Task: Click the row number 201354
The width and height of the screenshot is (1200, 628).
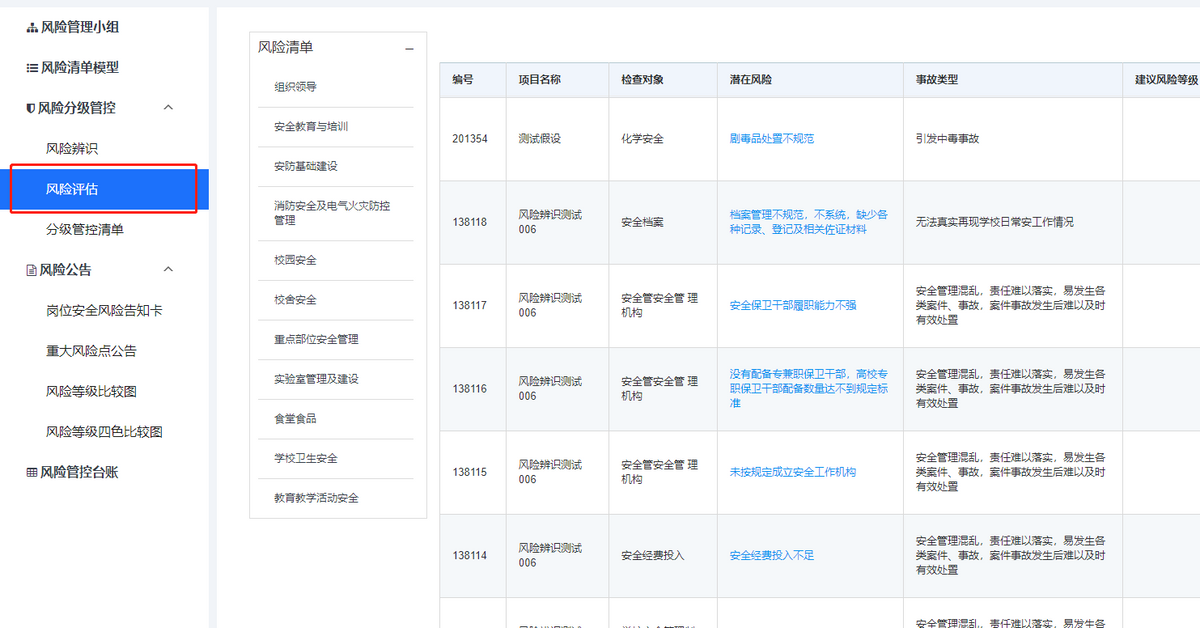Action: click(470, 139)
